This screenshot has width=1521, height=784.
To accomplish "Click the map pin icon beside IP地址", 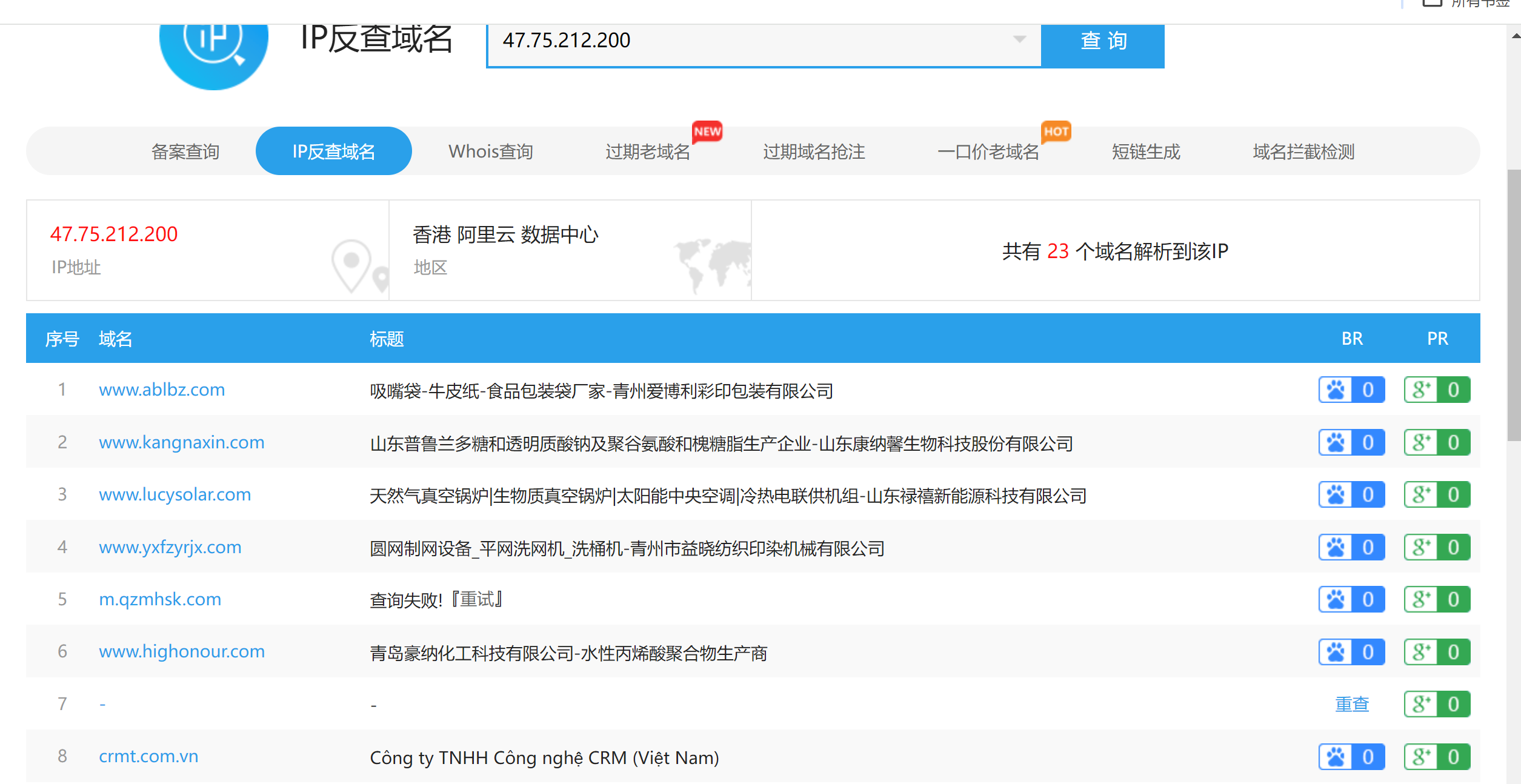I will coord(359,267).
